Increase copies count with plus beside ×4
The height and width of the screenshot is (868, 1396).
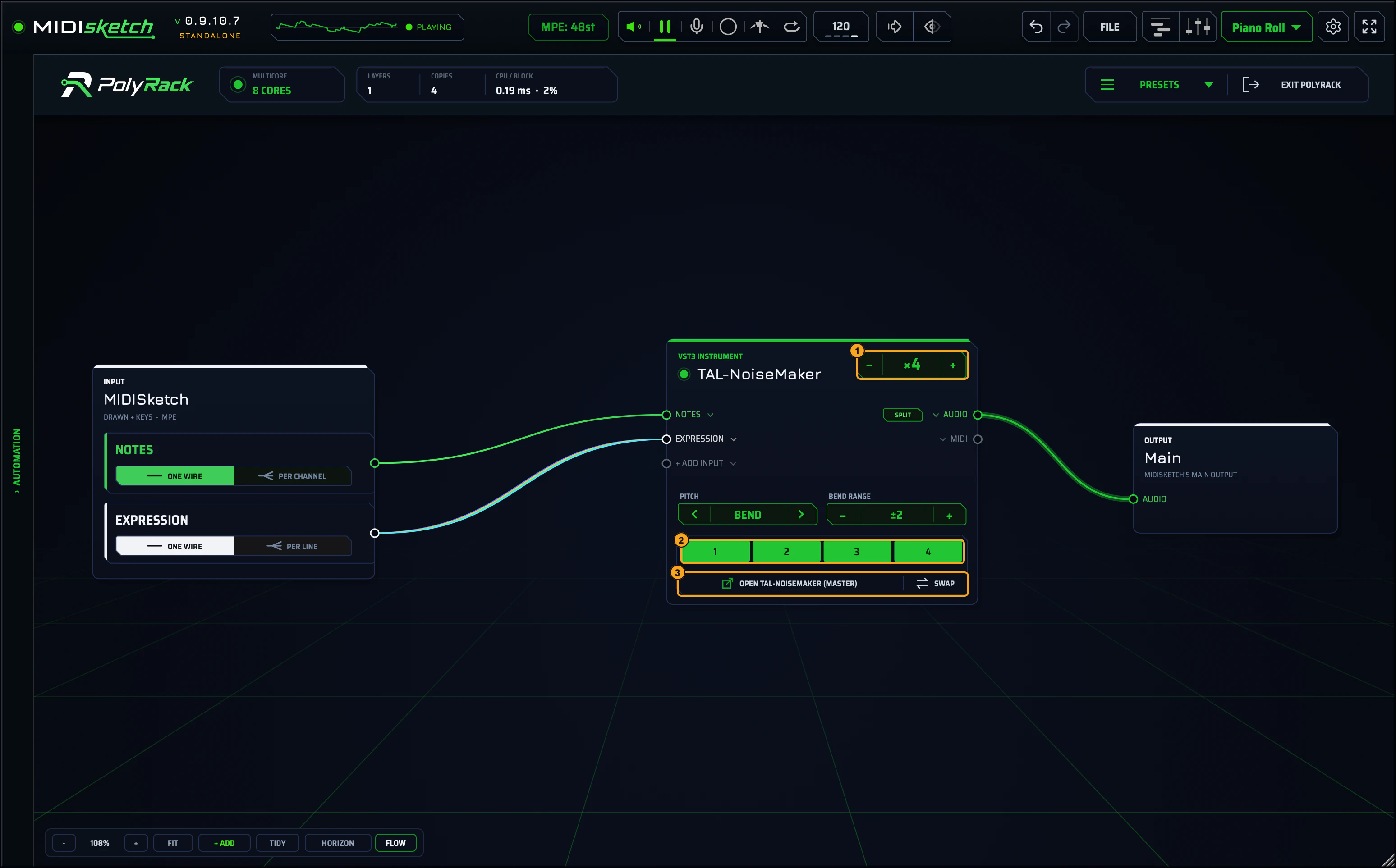point(953,365)
